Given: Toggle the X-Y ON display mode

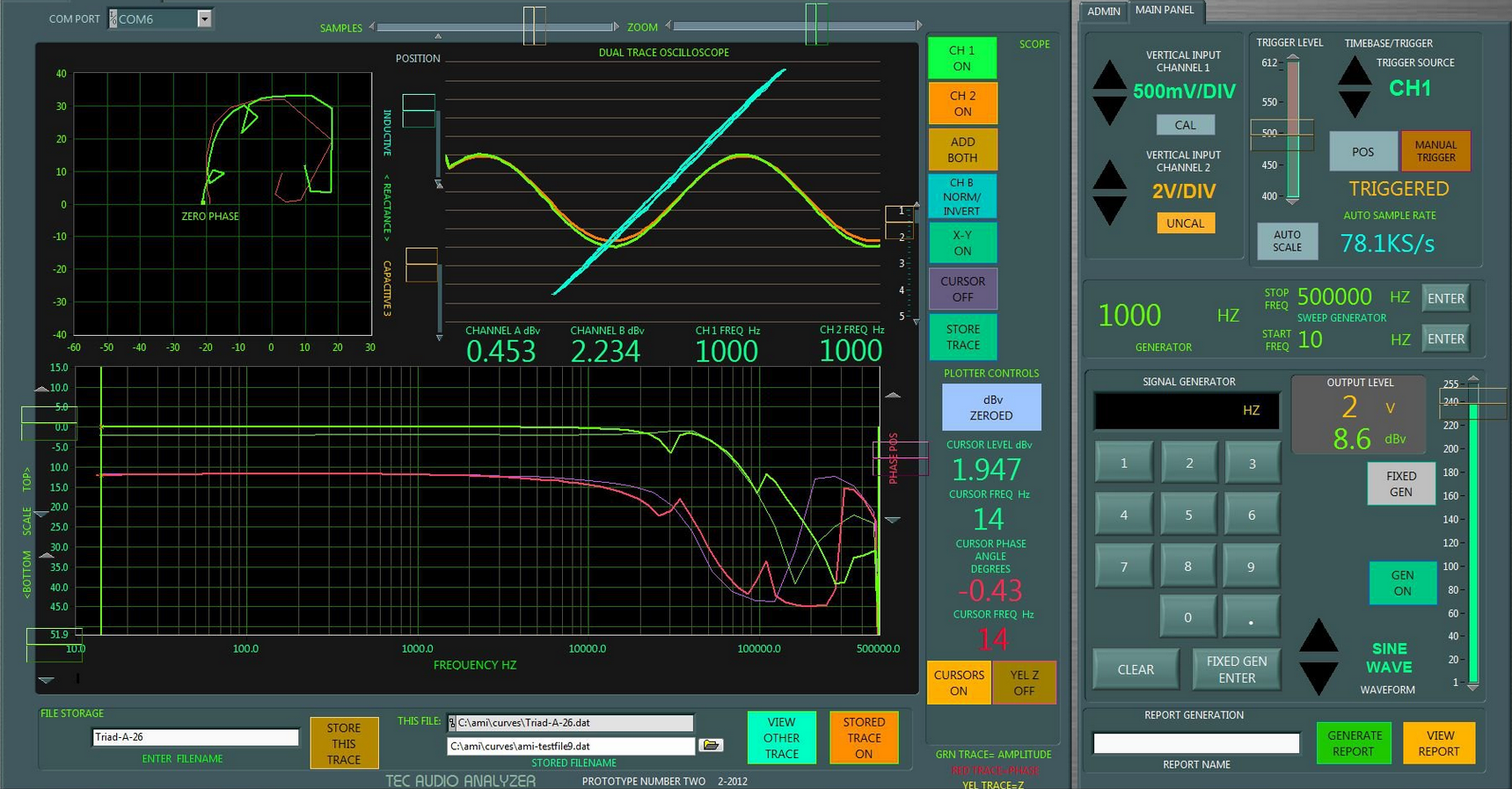Looking at the screenshot, I should [961, 243].
